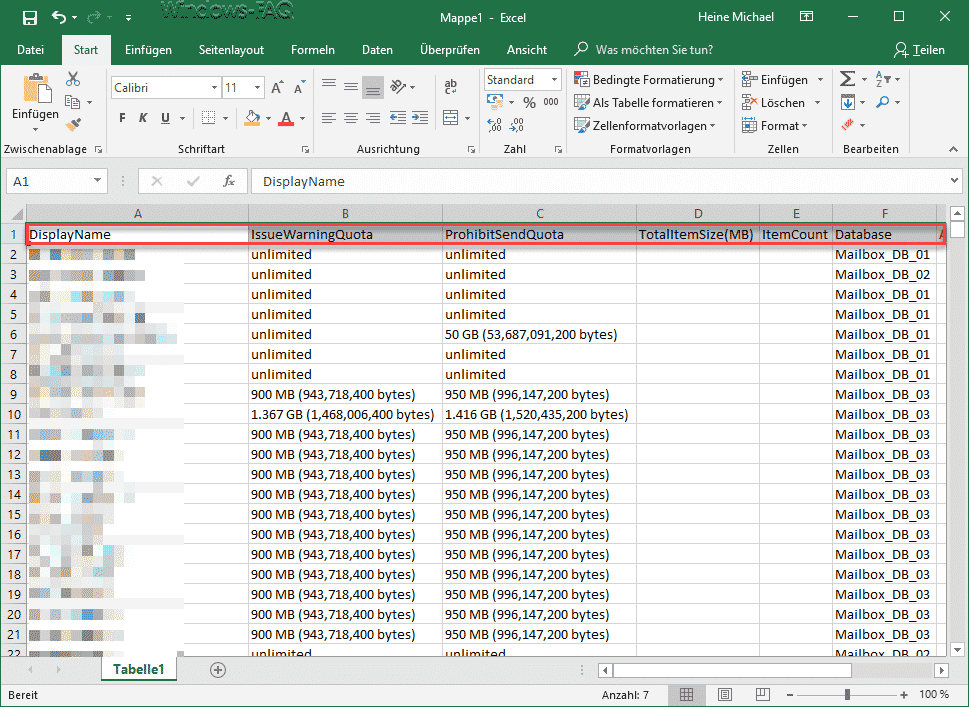This screenshot has height=707, width=969.
Task: Click the decrease indent icon
Action: [398, 117]
